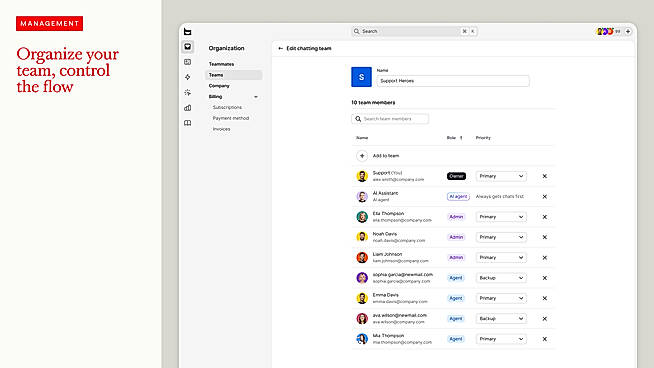
Task: Open the contacts card icon in the sidebar
Action: 188,62
